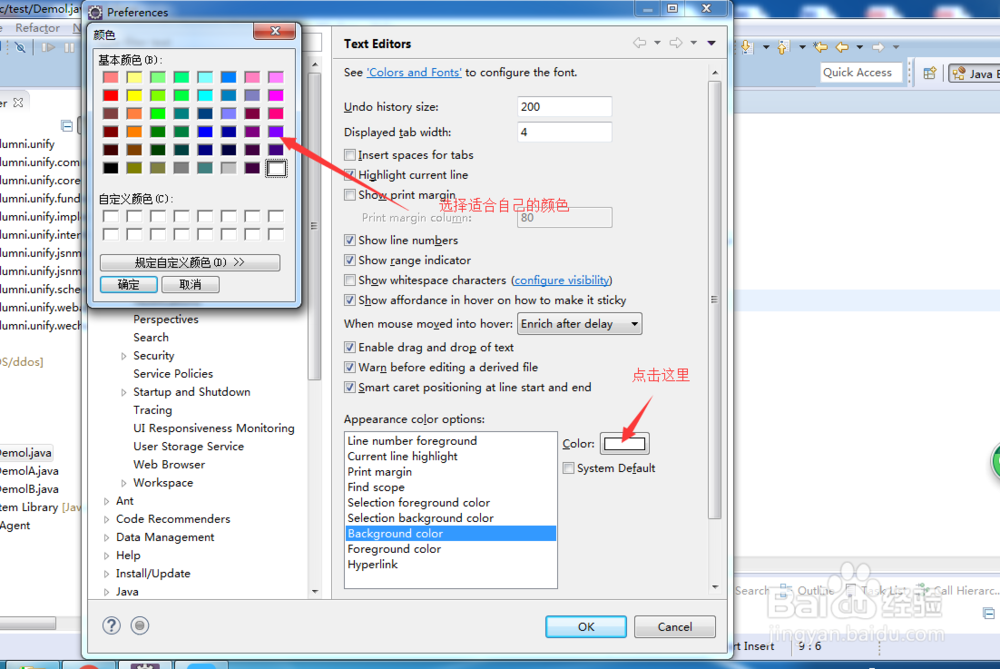Open the Refactor menu in Eclipse
Image resolution: width=1000 pixels, height=669 pixels.
(x=37, y=28)
